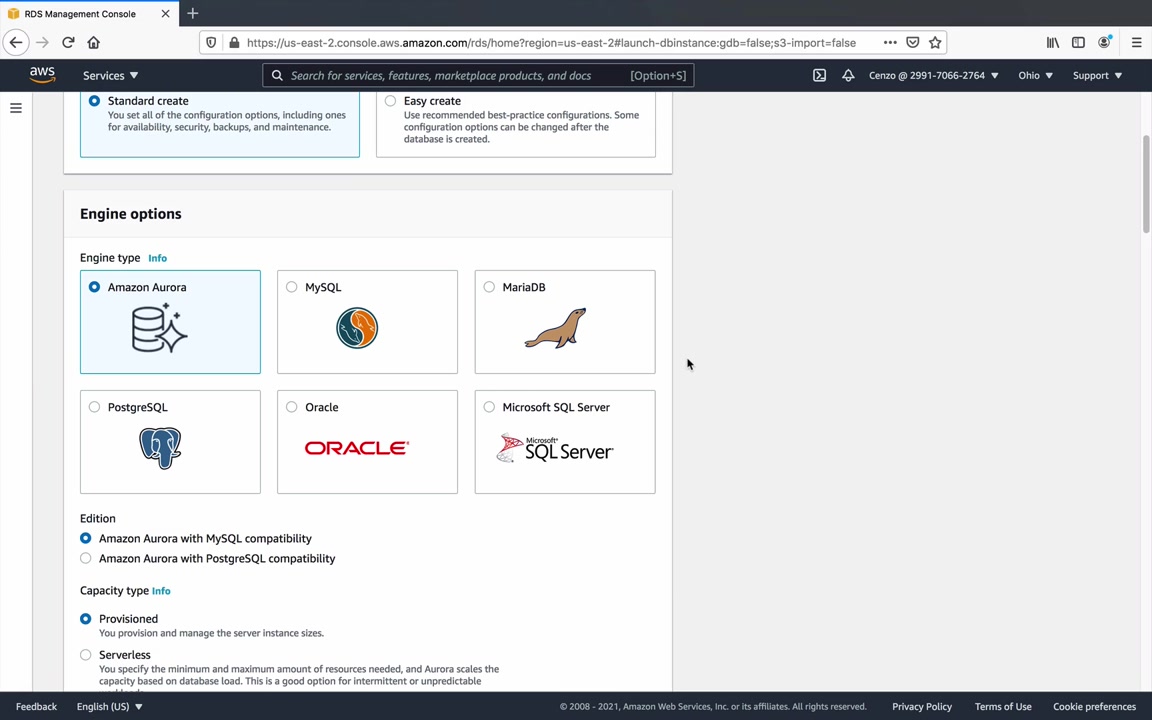Image resolution: width=1152 pixels, height=720 pixels.
Task: Select the Amazon Aurora engine radio
Action: point(94,287)
